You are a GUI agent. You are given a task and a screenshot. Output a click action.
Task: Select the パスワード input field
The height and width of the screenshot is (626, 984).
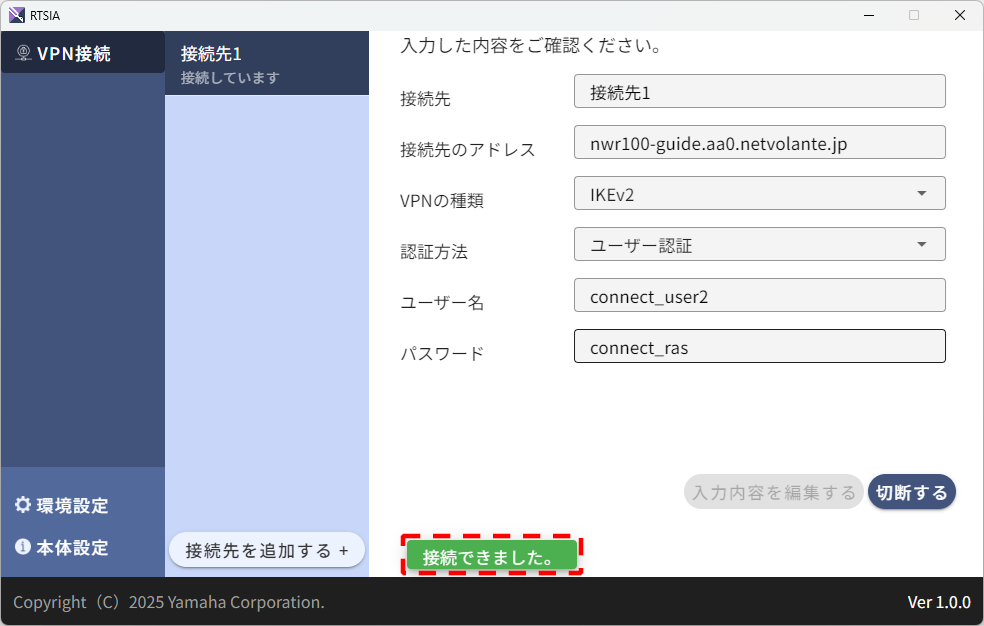(760, 346)
